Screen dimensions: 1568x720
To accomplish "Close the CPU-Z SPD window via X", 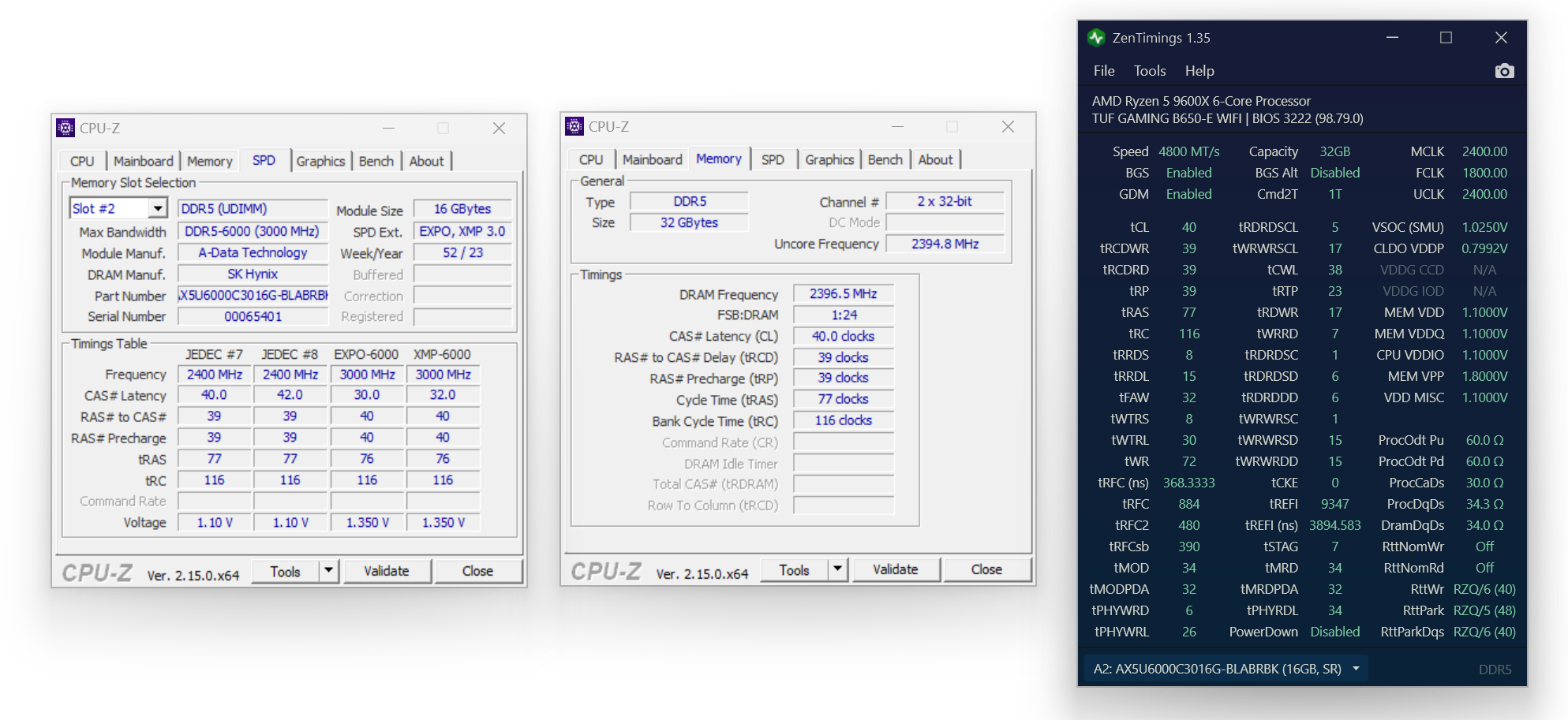I will click(x=499, y=128).
